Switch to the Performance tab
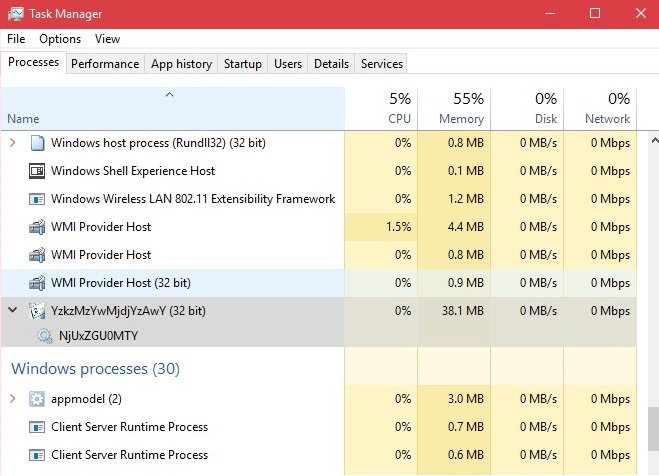 tap(105, 64)
